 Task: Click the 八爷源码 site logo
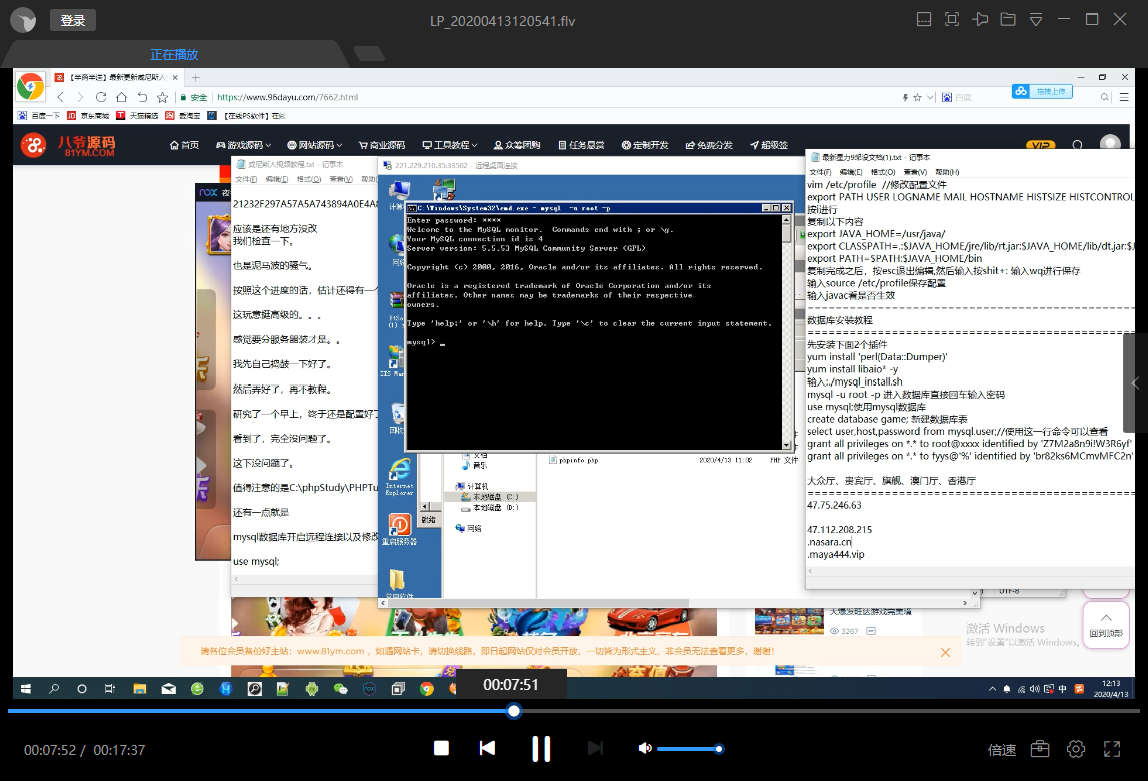tap(67, 145)
